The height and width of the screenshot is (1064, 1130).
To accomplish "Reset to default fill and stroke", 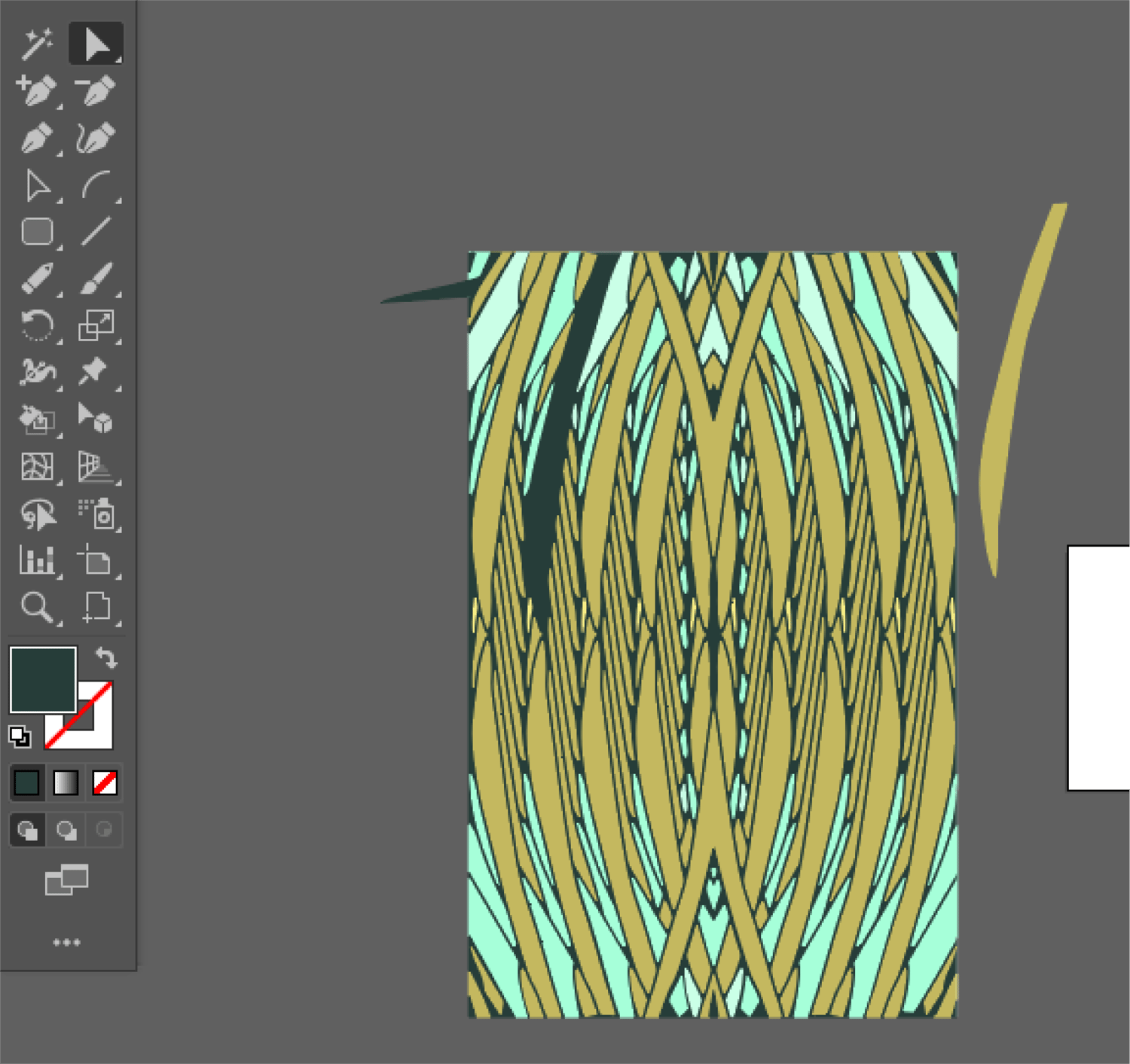I will coord(20,736).
